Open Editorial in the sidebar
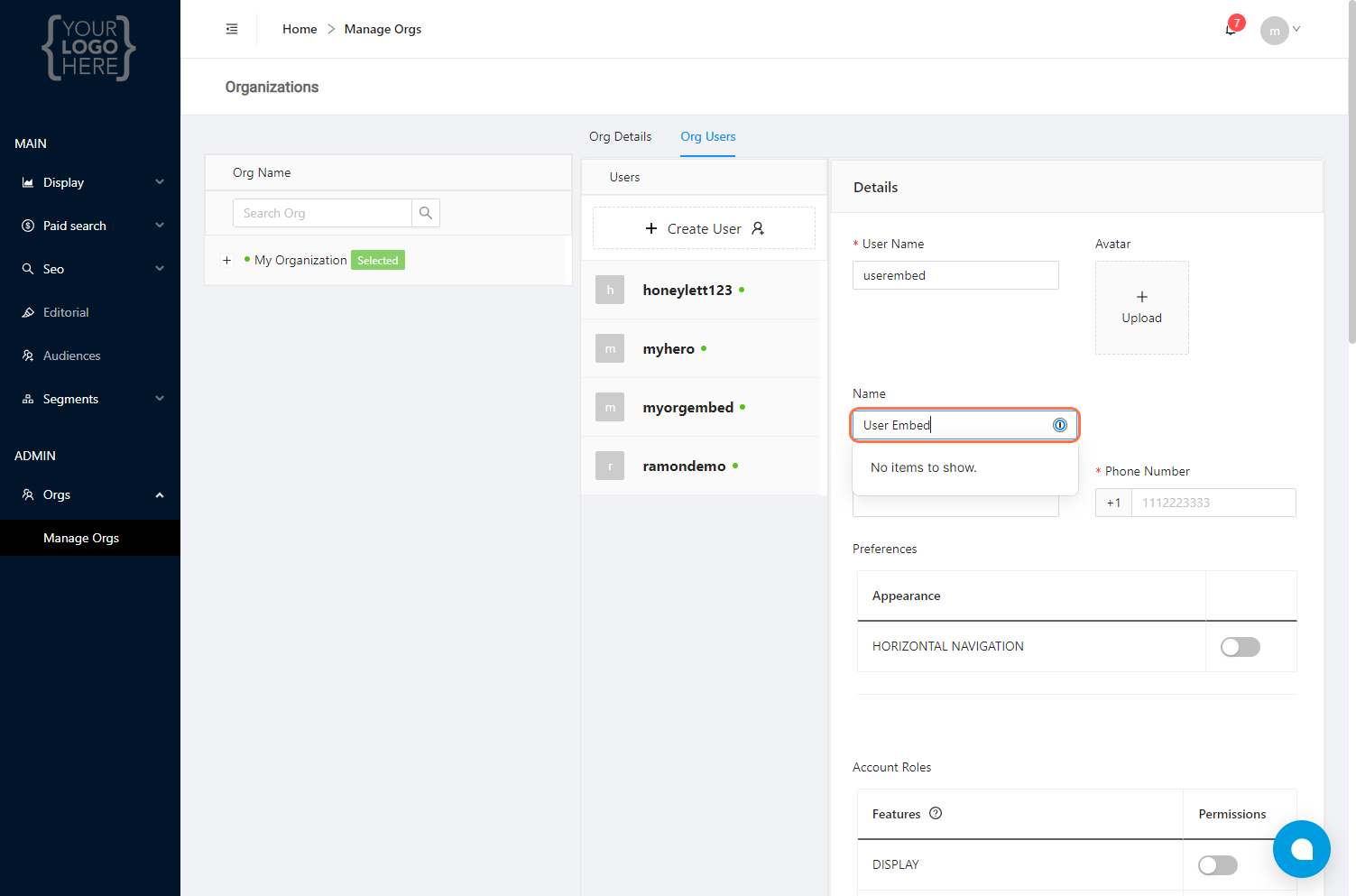The width and height of the screenshot is (1356, 896). tap(66, 312)
